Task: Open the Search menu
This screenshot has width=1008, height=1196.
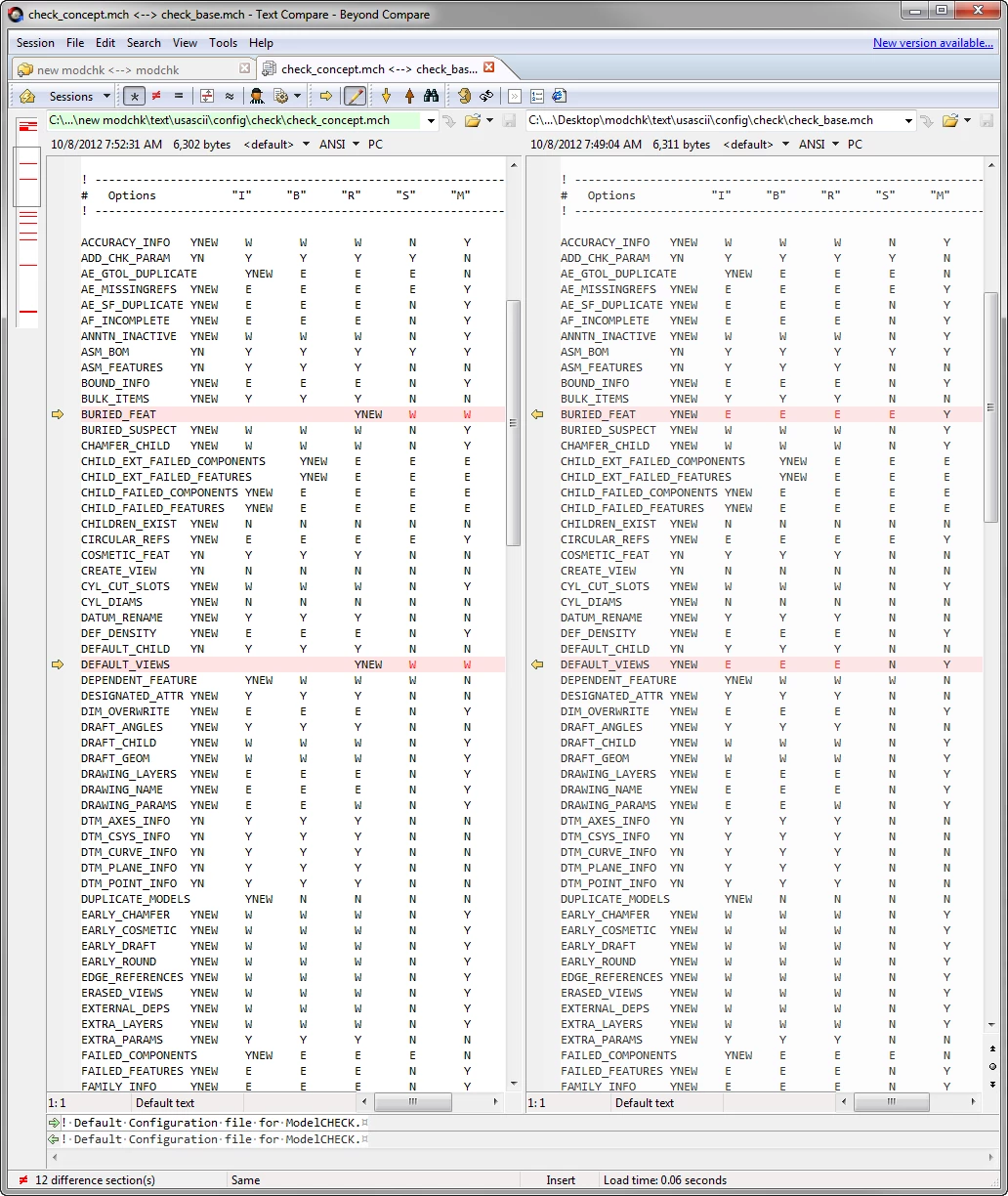Action: point(144,43)
